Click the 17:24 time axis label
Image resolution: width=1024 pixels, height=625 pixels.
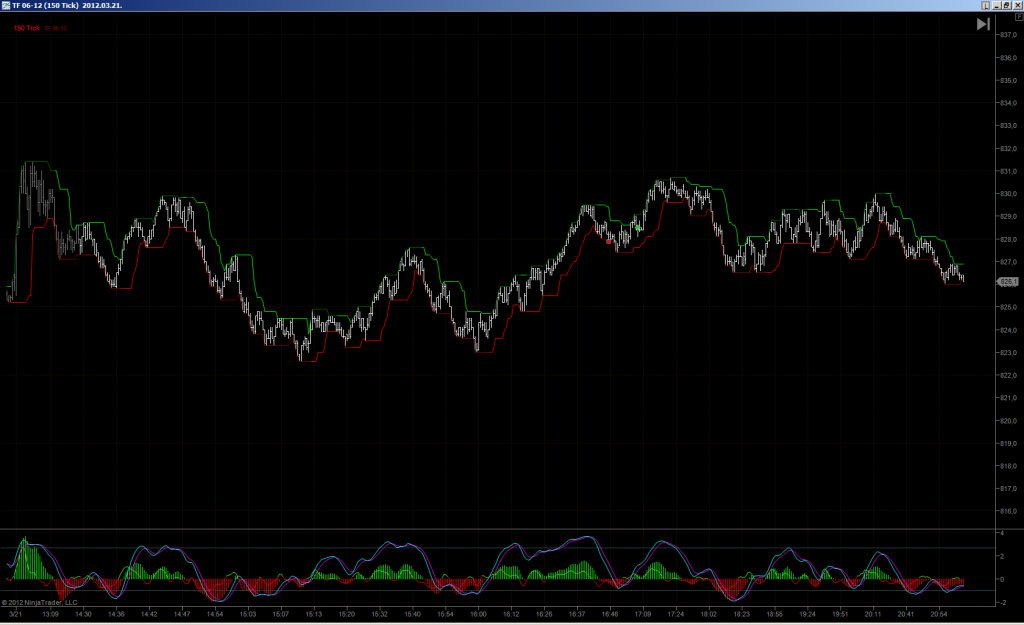(676, 614)
